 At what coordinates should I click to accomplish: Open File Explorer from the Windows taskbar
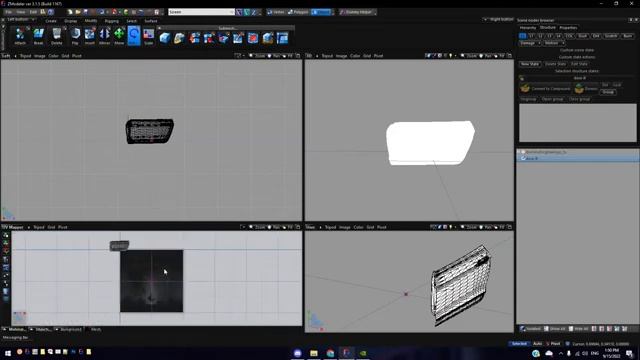coord(313,353)
